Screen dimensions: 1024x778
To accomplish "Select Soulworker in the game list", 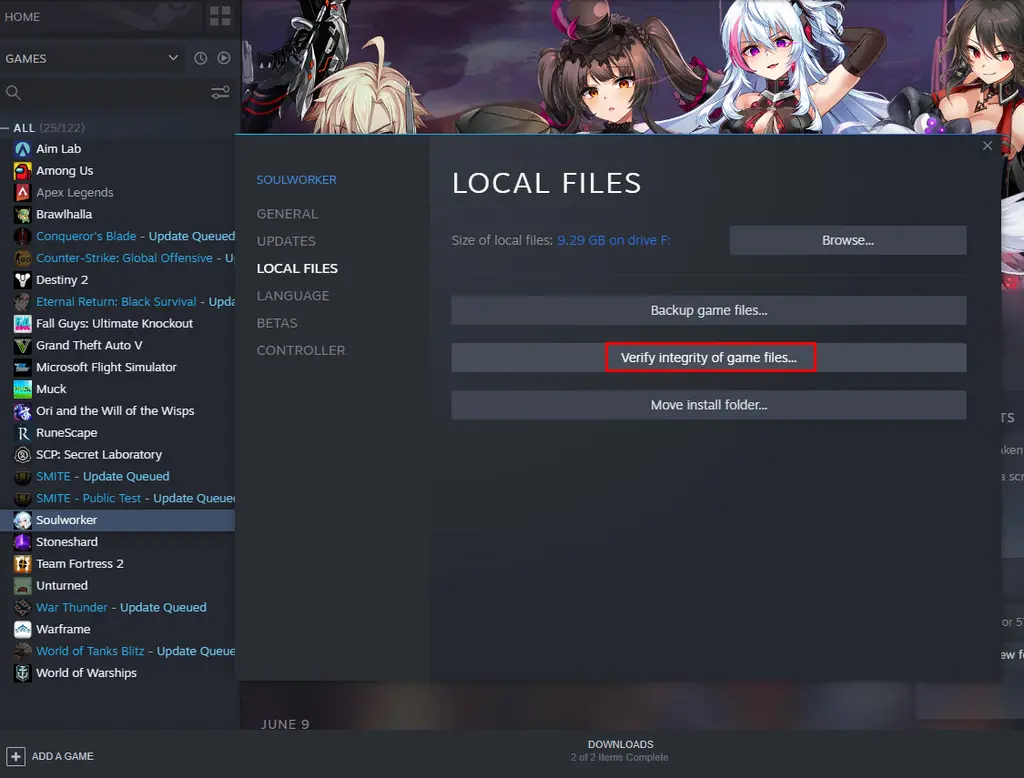I will click(x=118, y=520).
